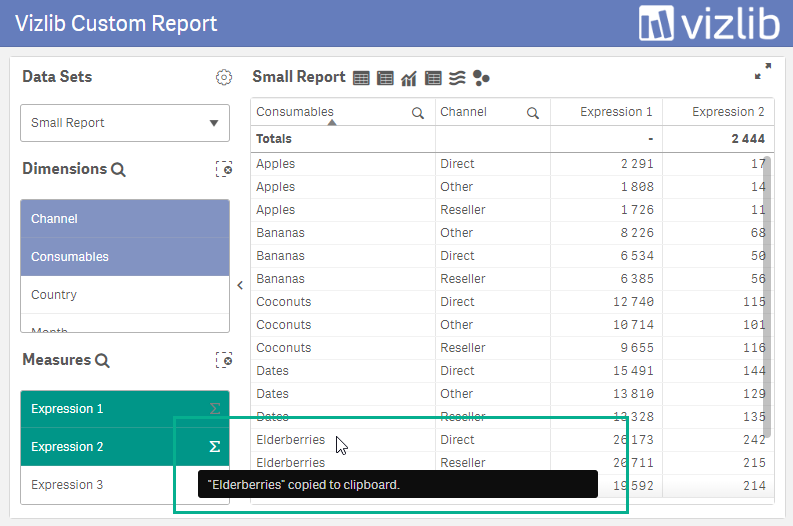The width and height of the screenshot is (793, 526).
Task: Select value 8 226 cell
Action: pyautogui.click(x=606, y=233)
